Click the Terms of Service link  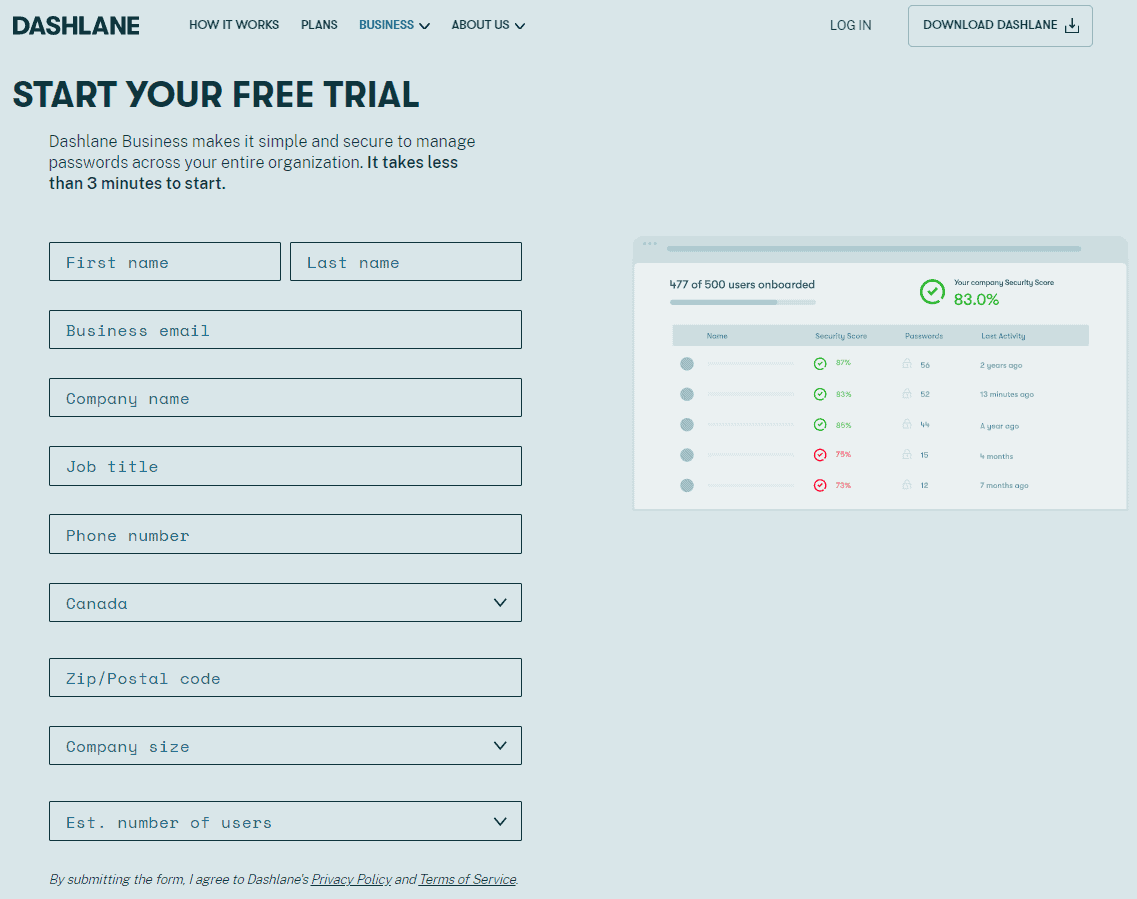466,879
